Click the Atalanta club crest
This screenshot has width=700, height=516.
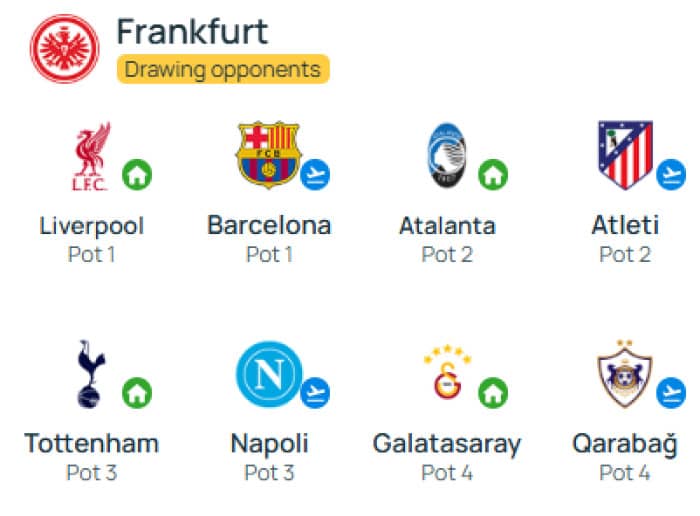coord(447,155)
